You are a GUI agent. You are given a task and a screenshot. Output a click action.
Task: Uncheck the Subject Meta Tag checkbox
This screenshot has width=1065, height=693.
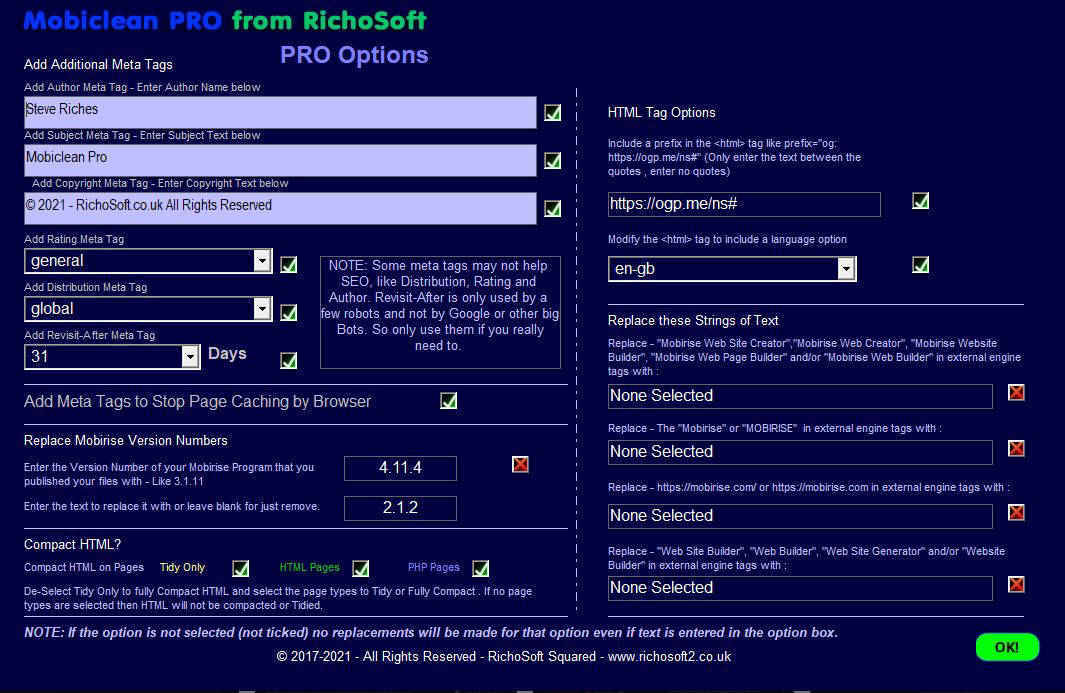(553, 161)
